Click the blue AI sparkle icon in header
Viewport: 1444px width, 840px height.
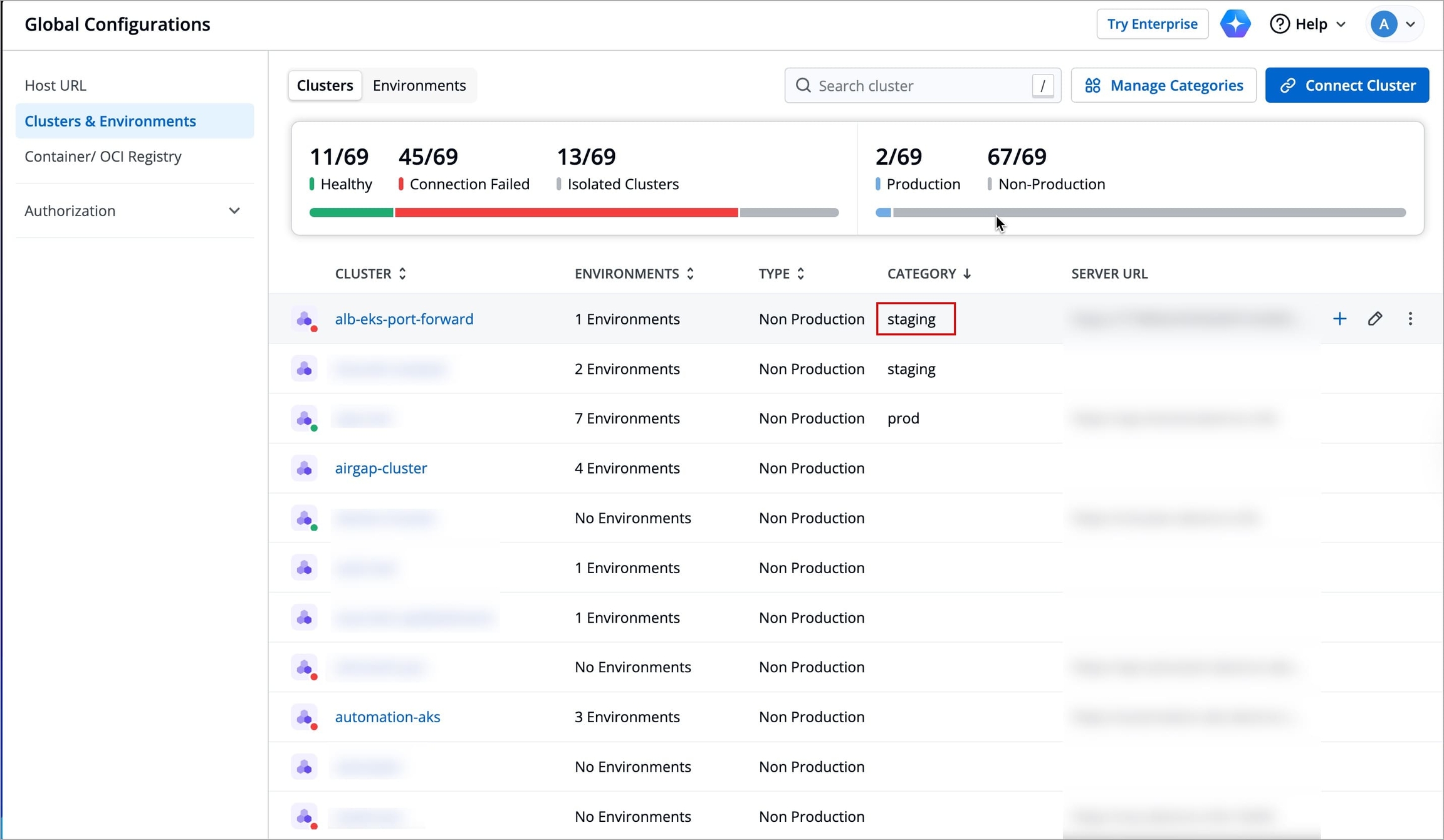tap(1235, 24)
